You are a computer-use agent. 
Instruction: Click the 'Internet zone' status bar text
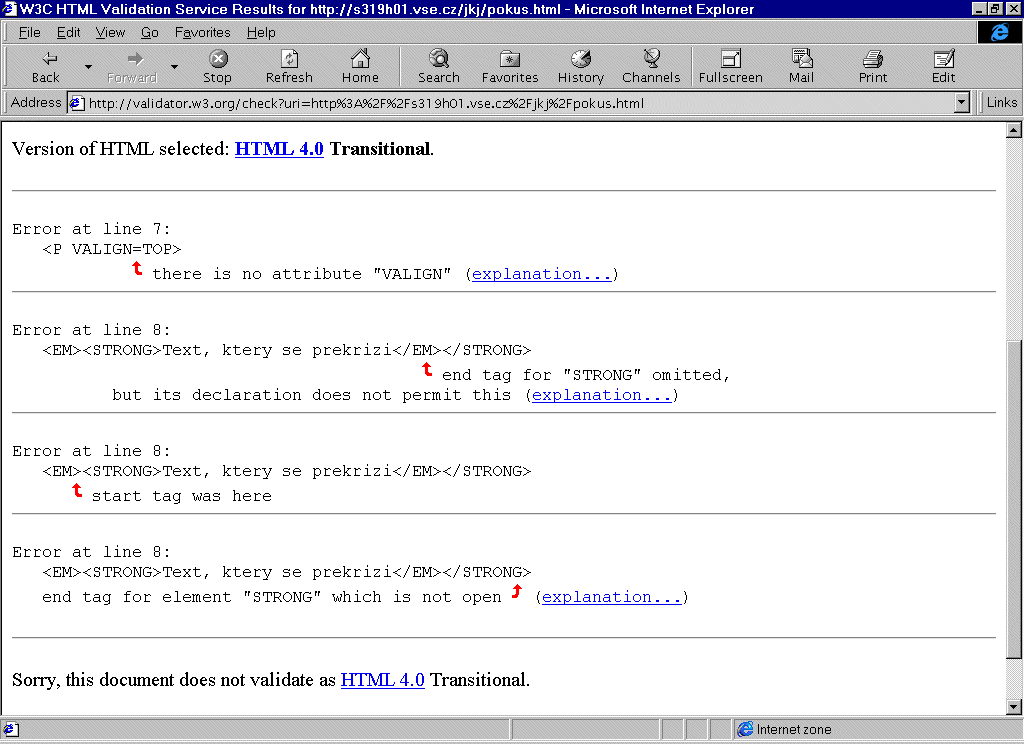[x=793, y=729]
